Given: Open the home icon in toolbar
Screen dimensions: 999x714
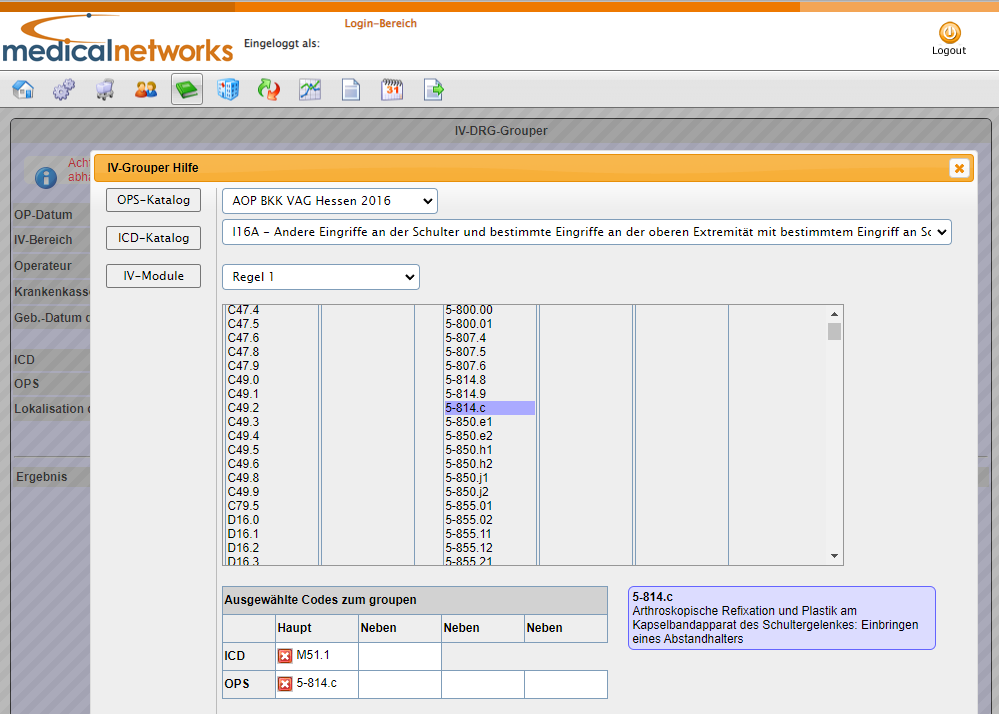Looking at the screenshot, I should (24, 89).
